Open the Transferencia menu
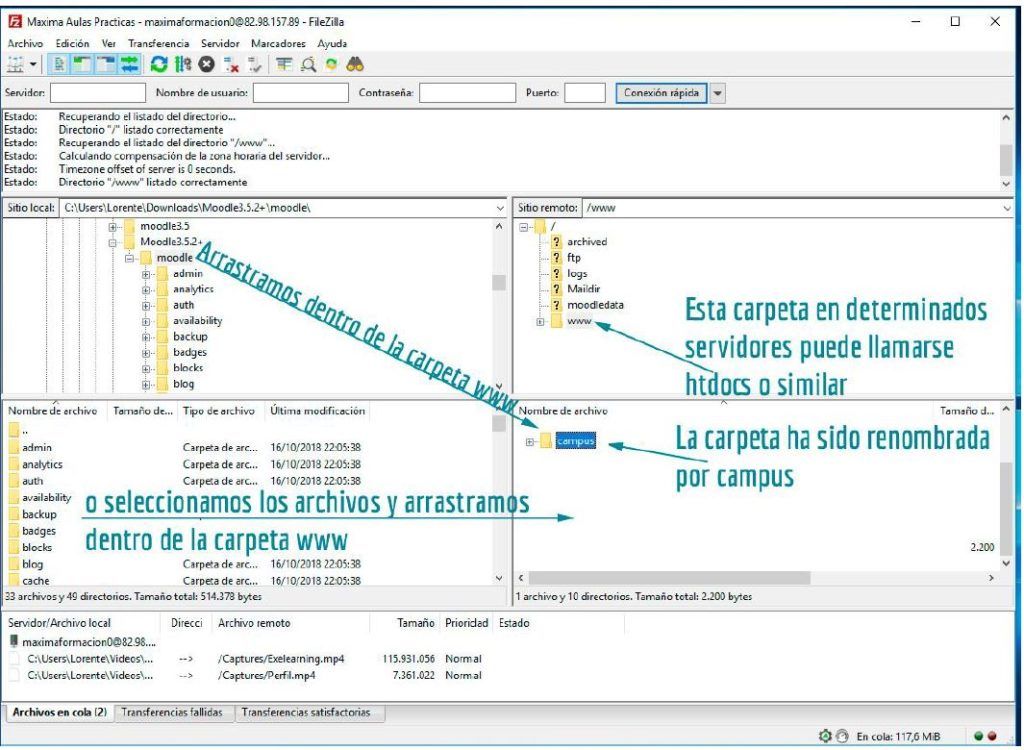Screen dimensions: 1024x750 coord(159,44)
